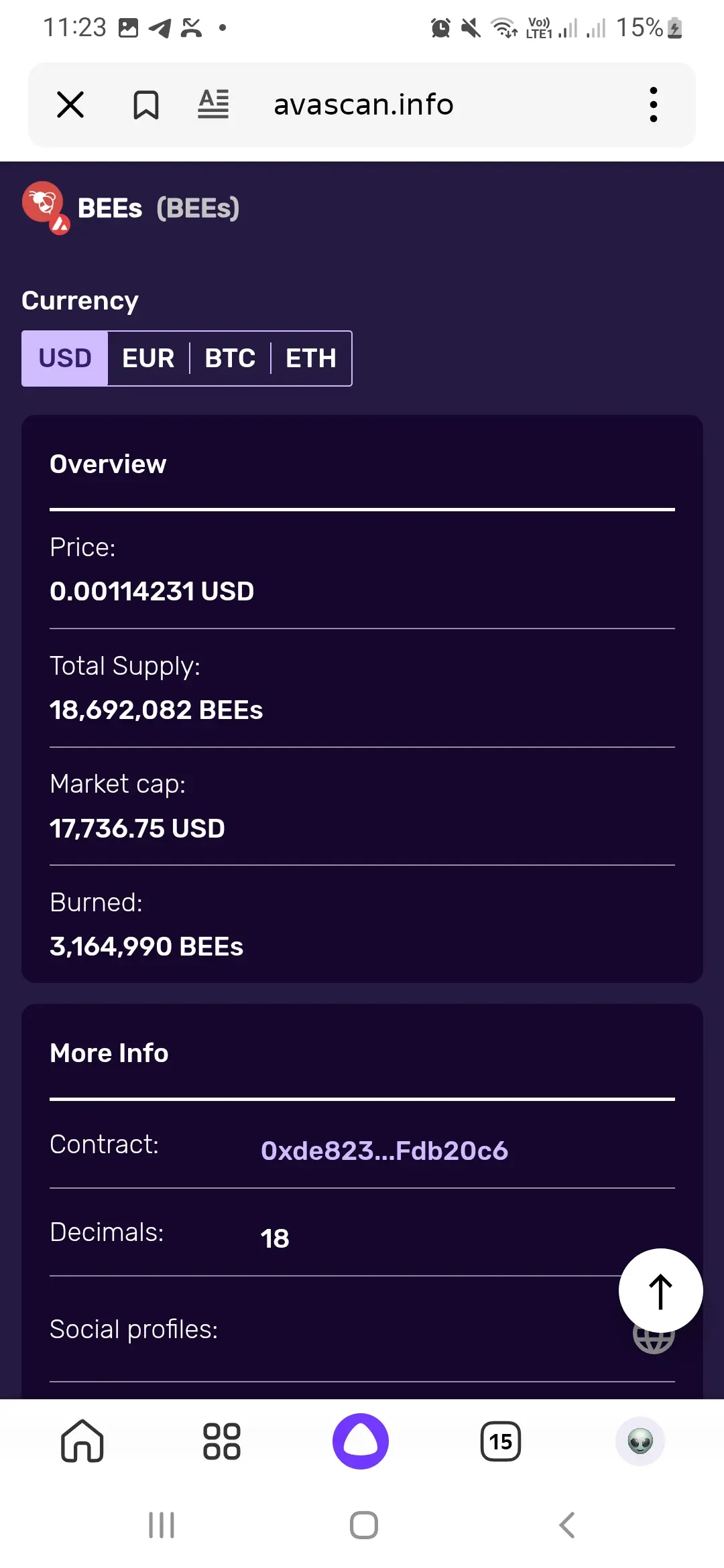Select USD currency option

point(65,358)
